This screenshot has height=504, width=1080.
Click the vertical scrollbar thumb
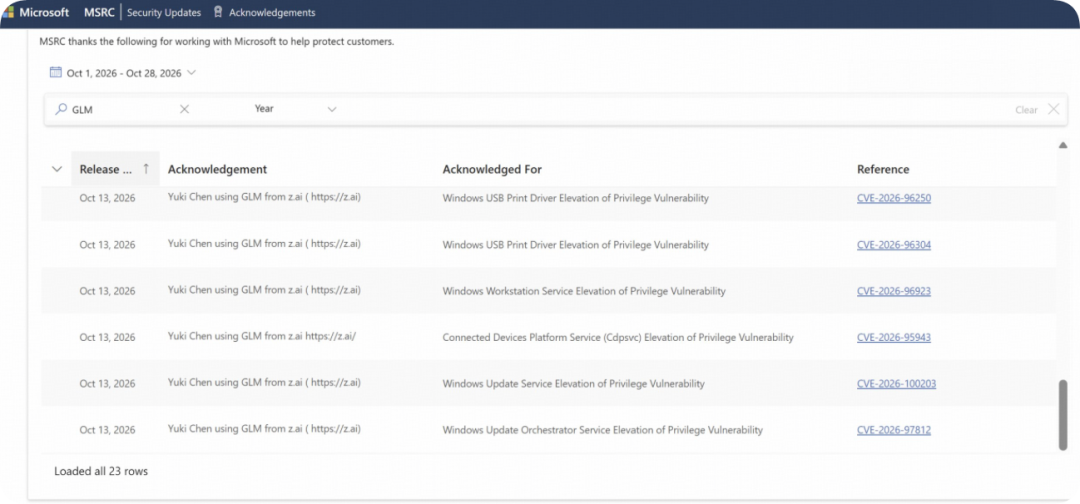(1063, 414)
